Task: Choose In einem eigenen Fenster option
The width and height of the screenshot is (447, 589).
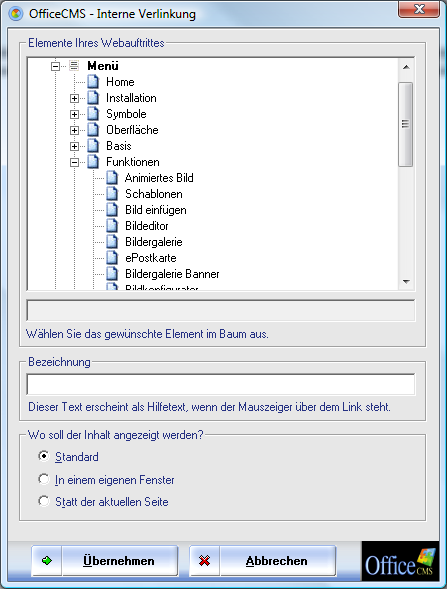Action: tap(44, 479)
